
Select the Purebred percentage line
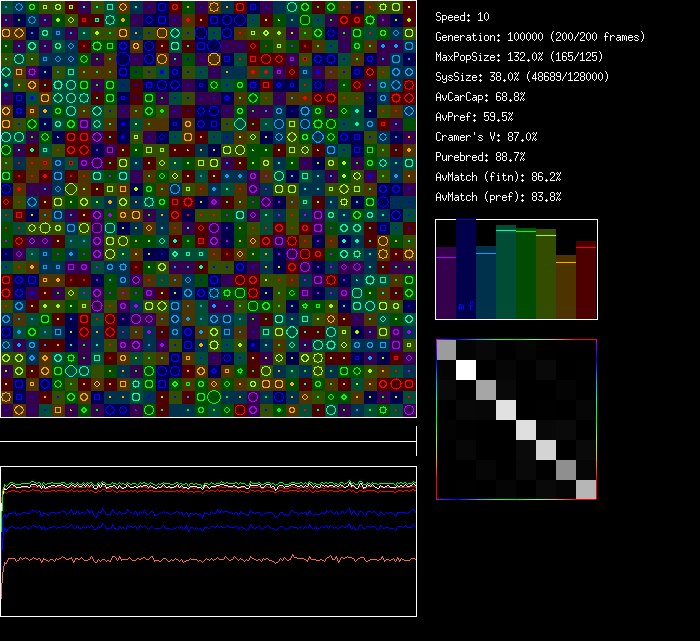pyautogui.click(x=480, y=157)
